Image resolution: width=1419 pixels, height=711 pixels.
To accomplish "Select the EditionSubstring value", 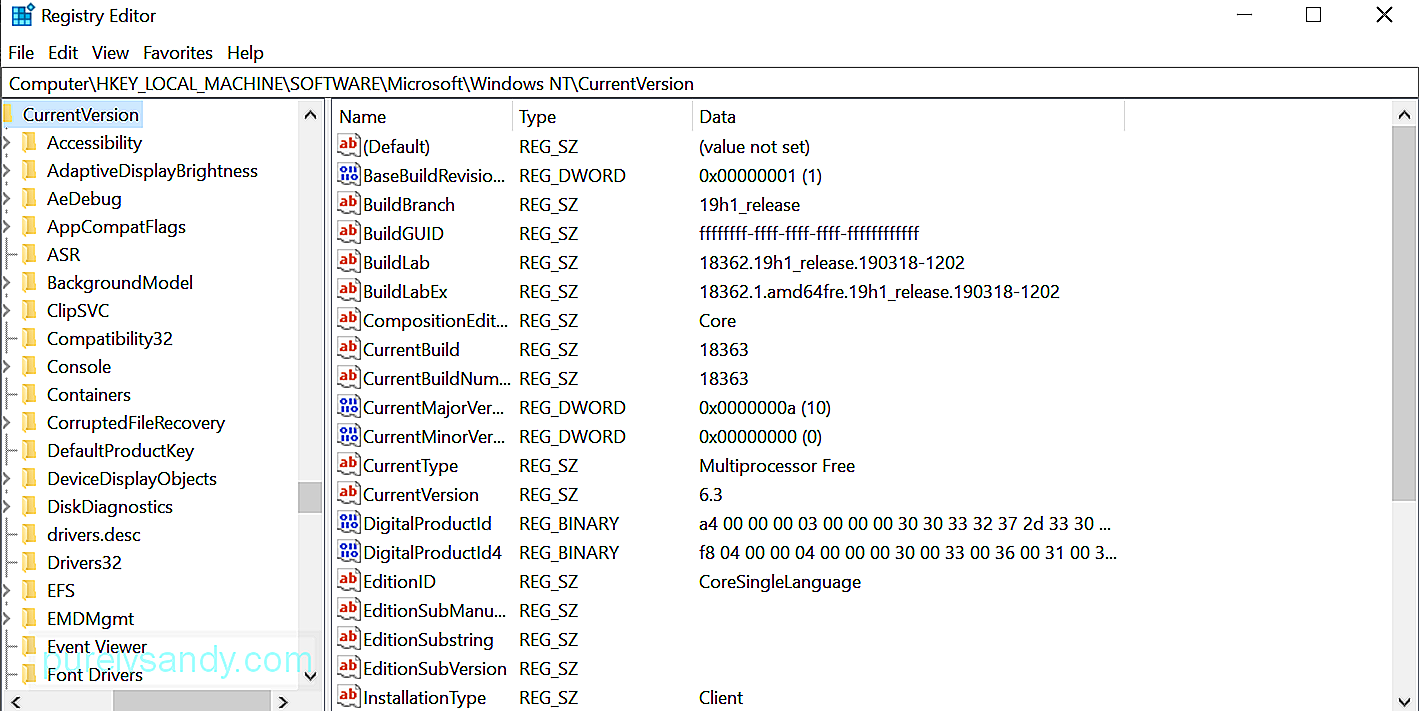I will 428,639.
